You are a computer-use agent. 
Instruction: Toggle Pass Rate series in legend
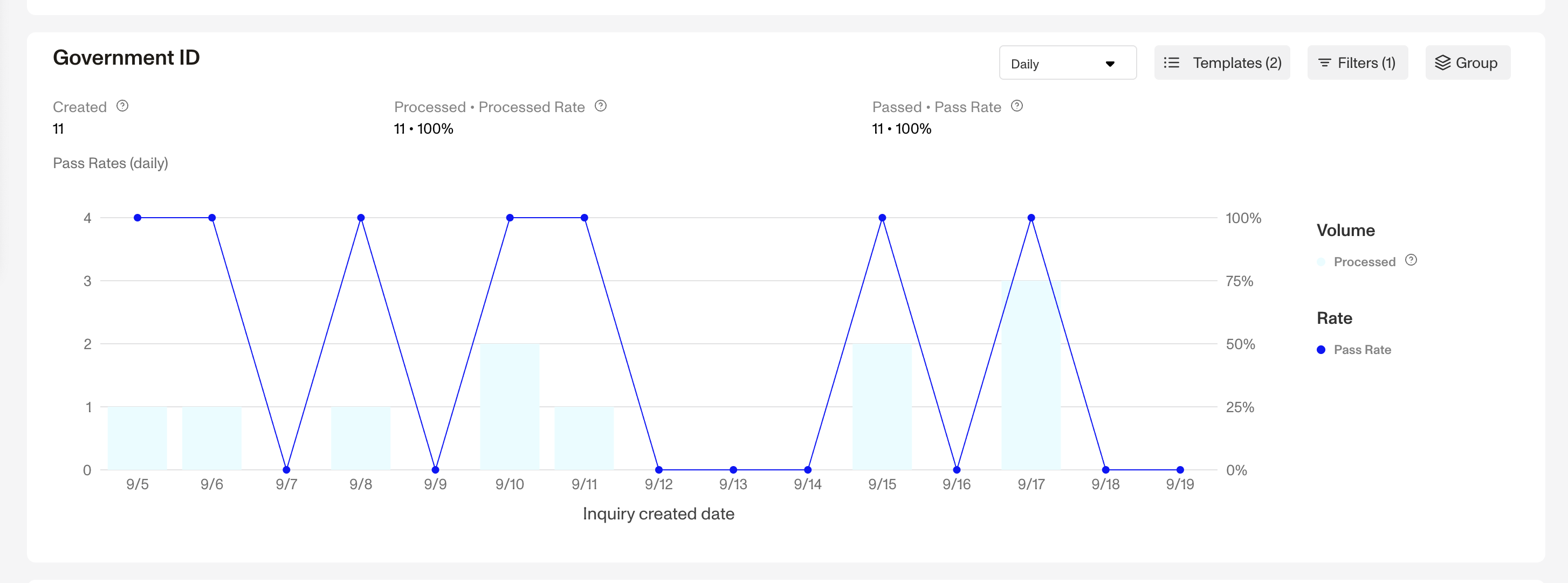coord(1361,350)
